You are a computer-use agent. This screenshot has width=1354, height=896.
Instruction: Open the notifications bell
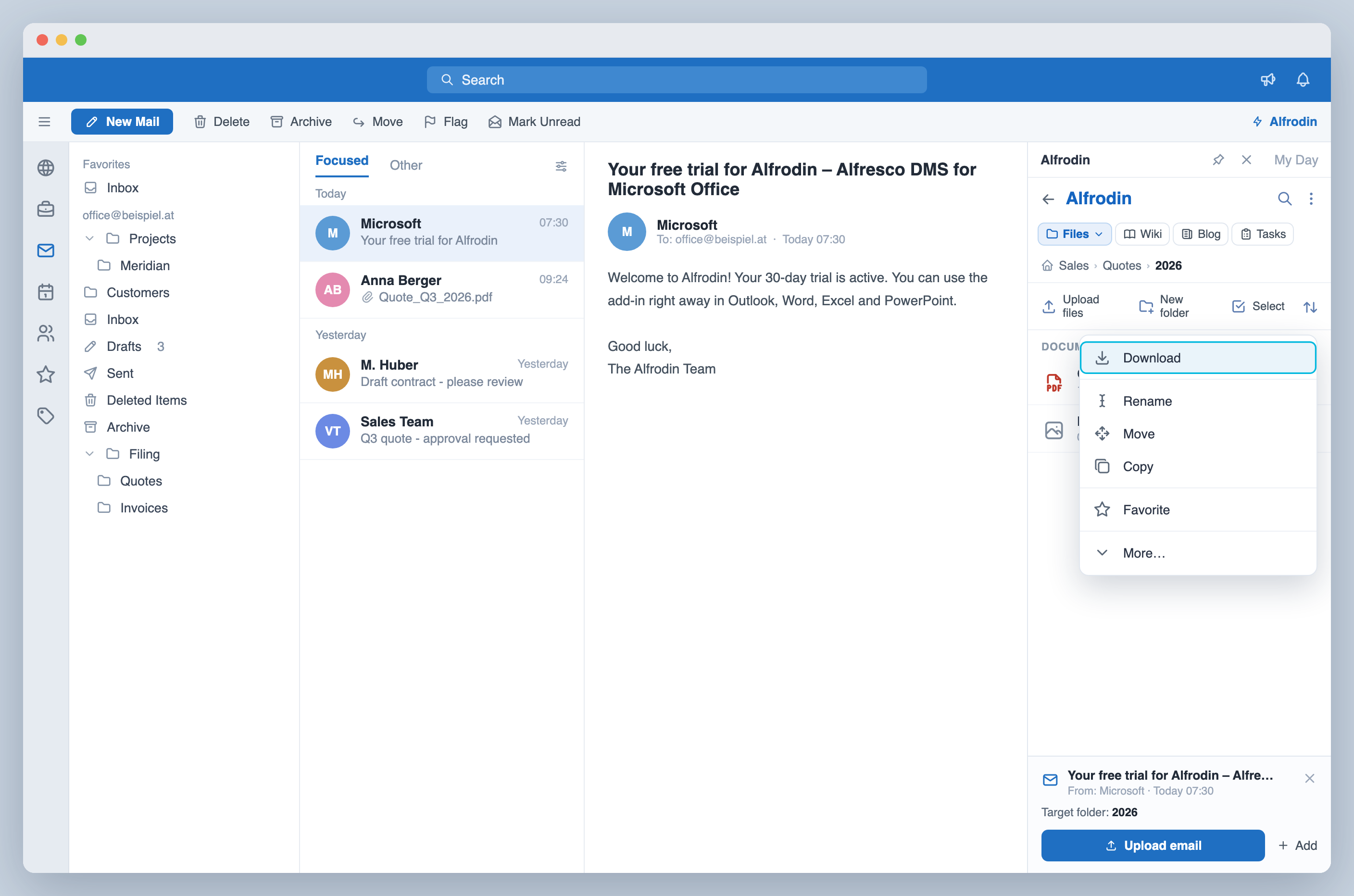pyautogui.click(x=1303, y=79)
